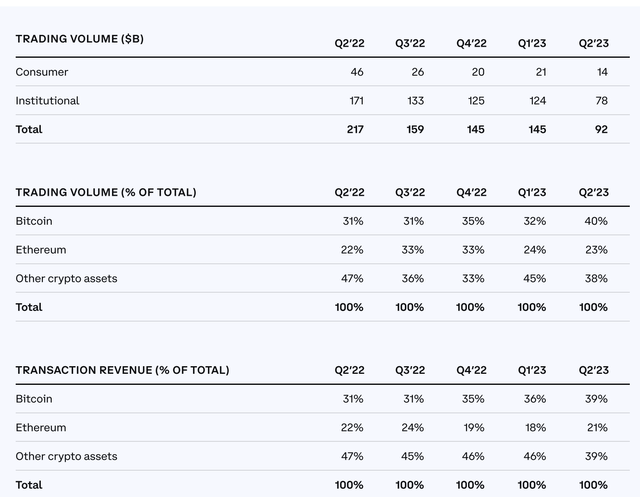This screenshot has width=640, height=497.
Task: Select Bitcoin Q2'23 trading volume share 40%
Action: point(595,221)
